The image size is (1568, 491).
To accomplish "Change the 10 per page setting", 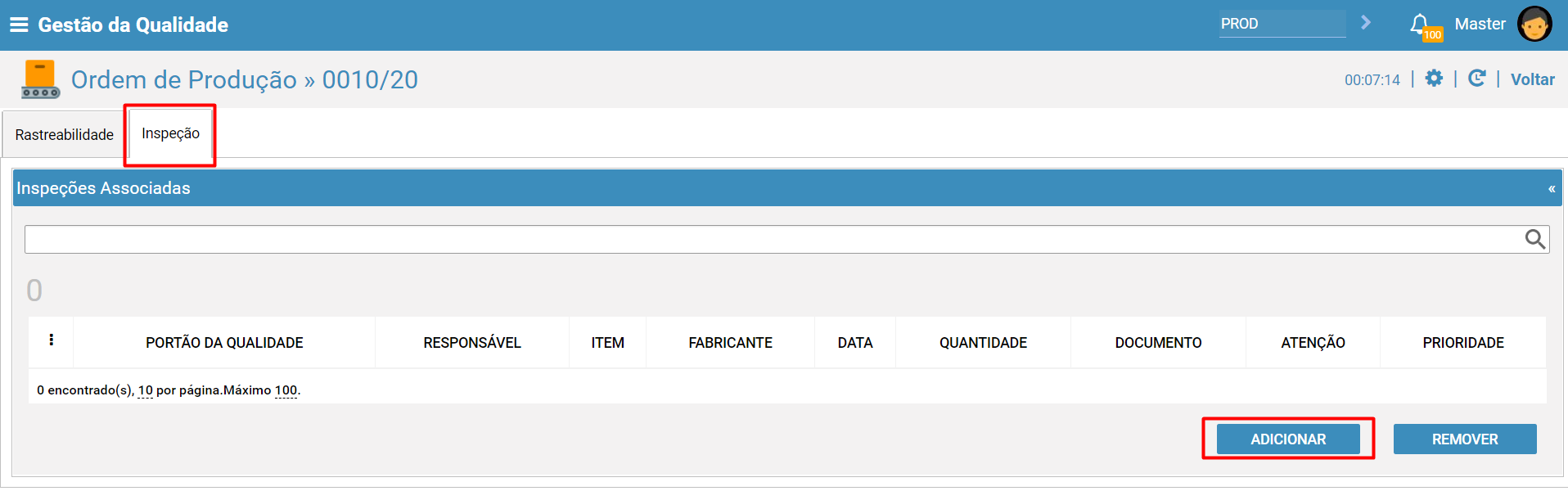I will click(x=146, y=390).
